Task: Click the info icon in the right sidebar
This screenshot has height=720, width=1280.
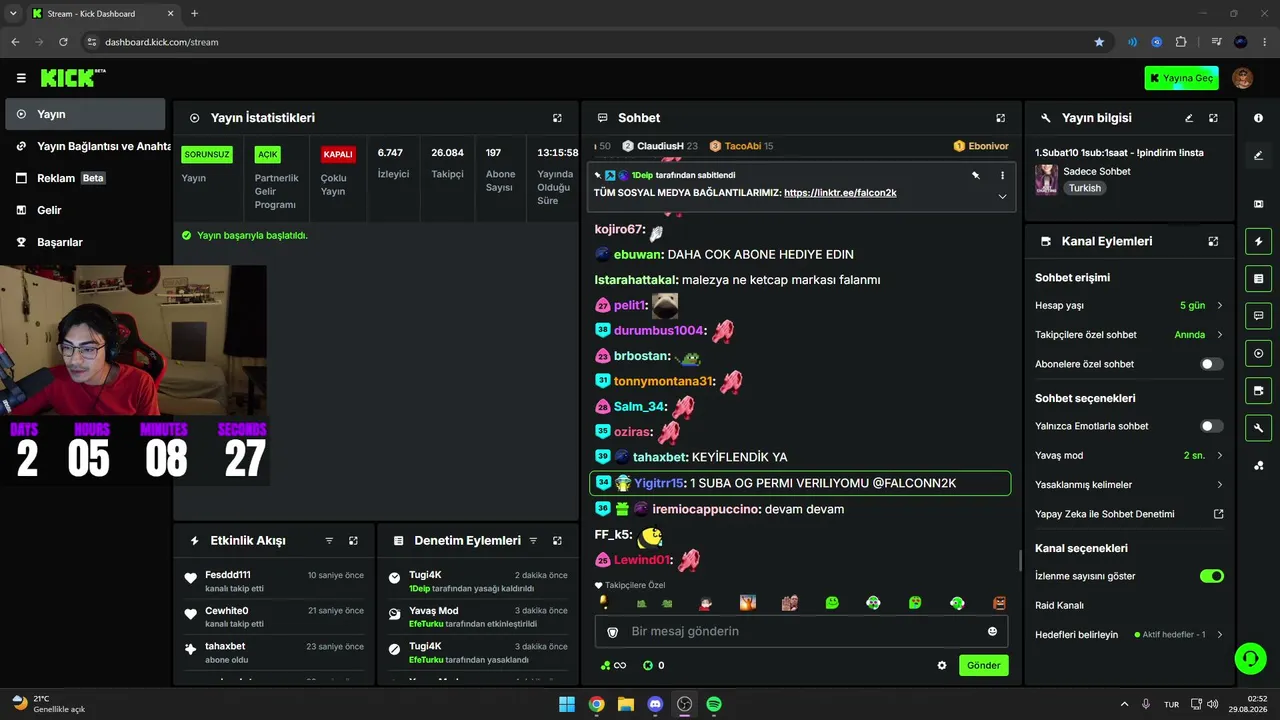Action: point(1258,118)
